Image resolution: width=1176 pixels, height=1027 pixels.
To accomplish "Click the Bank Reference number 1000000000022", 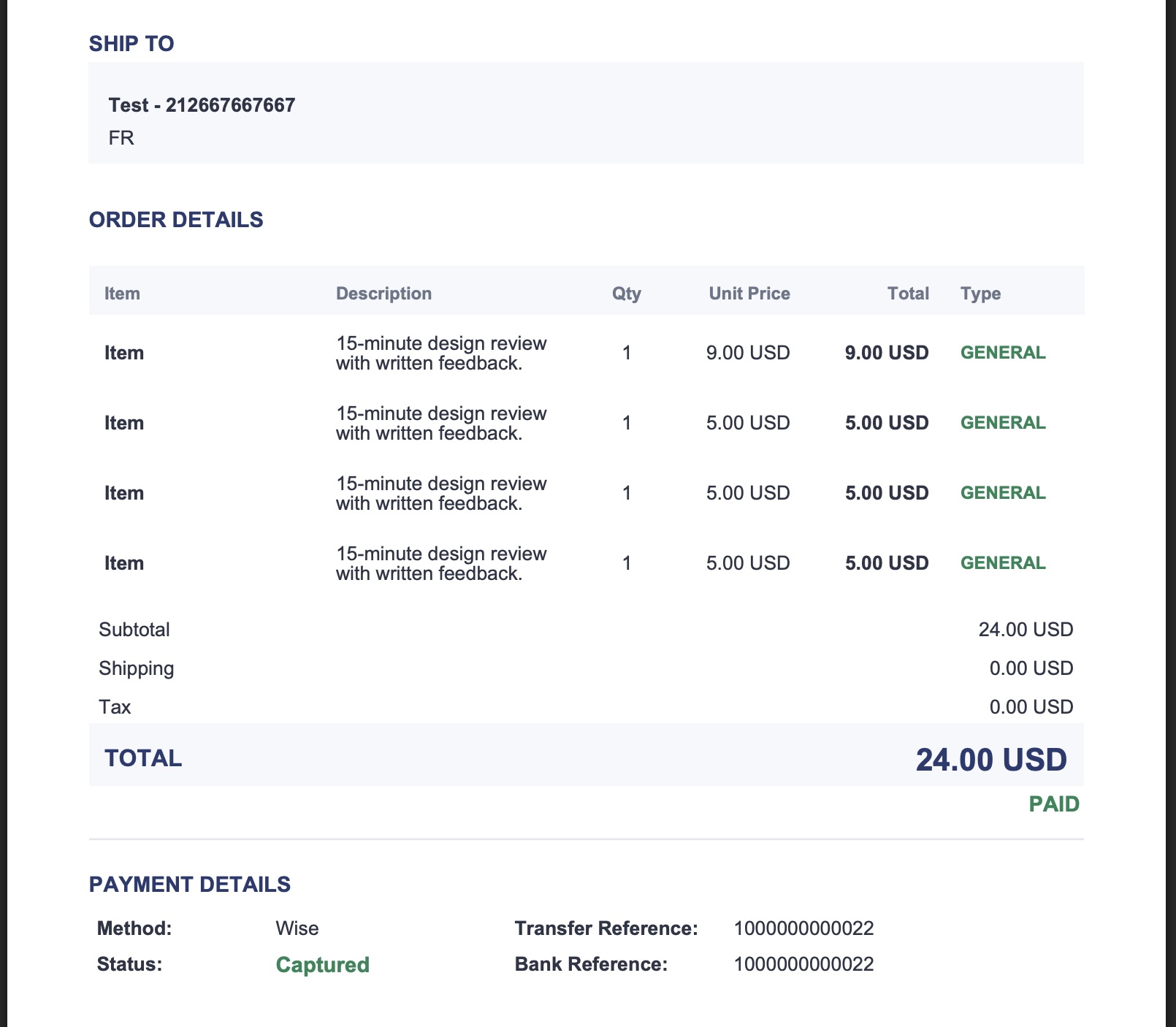I will 803,964.
